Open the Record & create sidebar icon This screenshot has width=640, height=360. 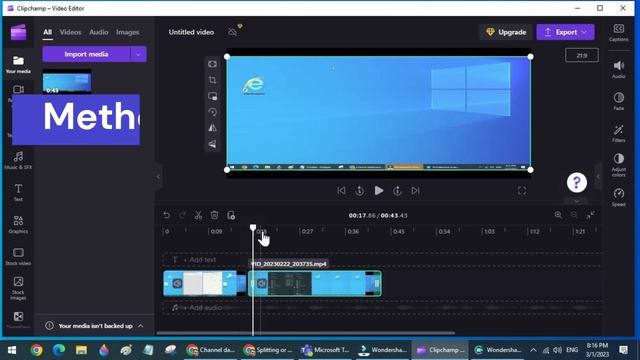pyautogui.click(x=18, y=90)
